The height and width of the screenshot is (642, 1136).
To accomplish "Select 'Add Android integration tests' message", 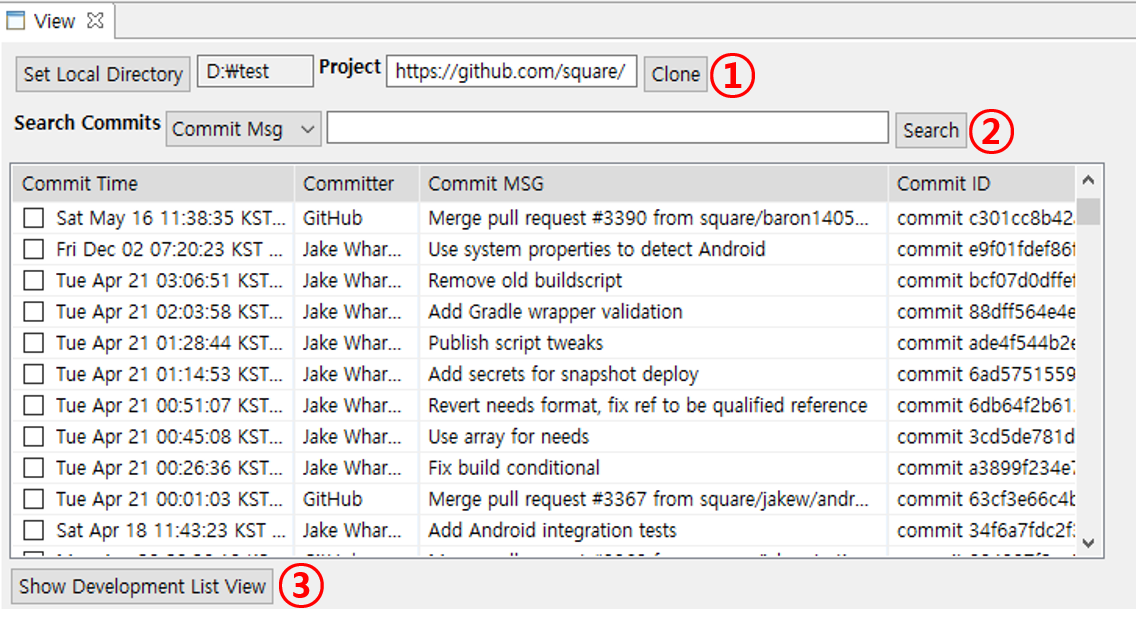I will (551, 530).
